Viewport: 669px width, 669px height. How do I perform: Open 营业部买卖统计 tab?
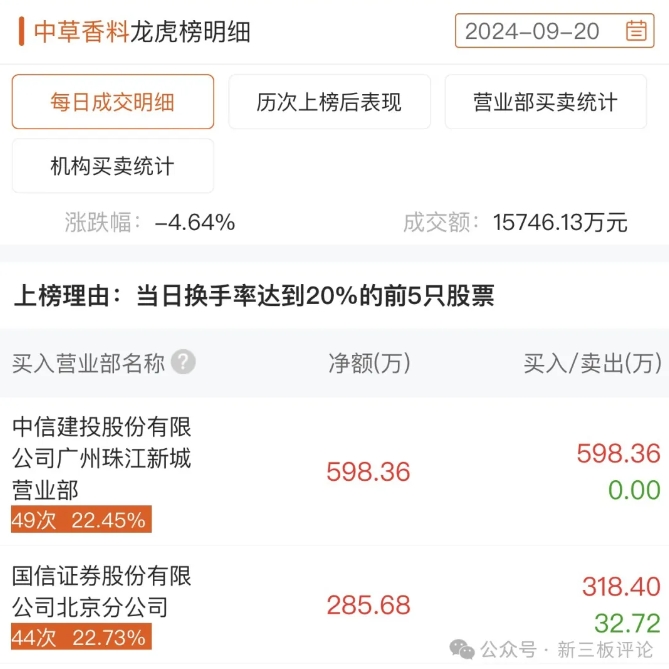coord(546,102)
